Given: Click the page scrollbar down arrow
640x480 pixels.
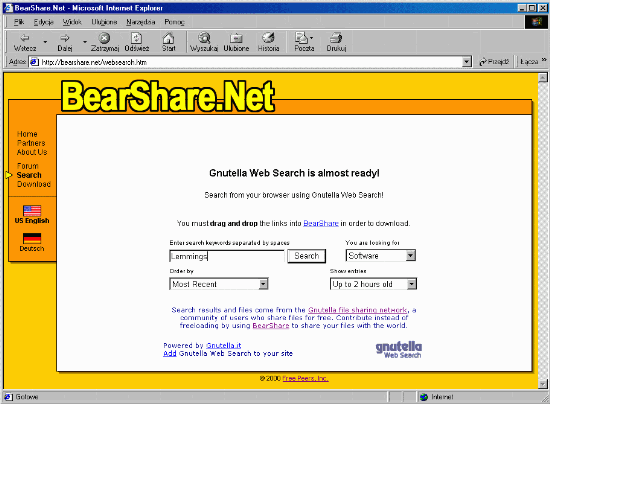Looking at the screenshot, I should point(542,384).
